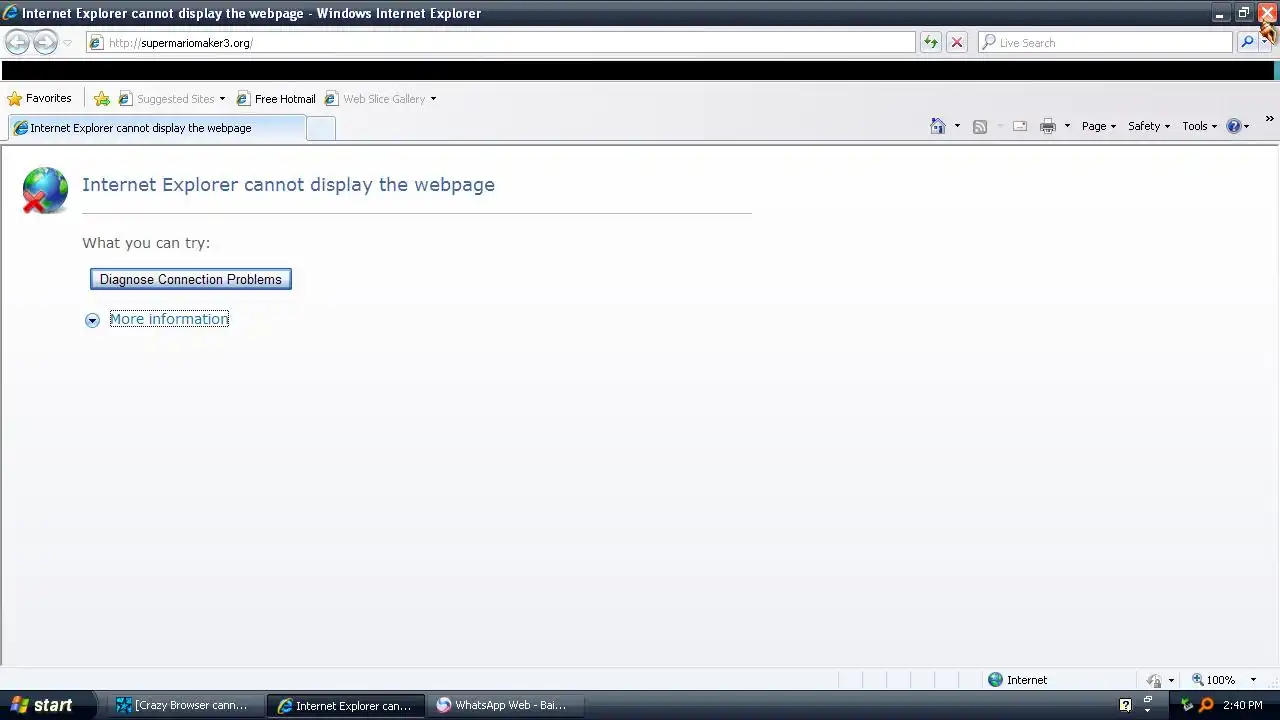Run search with the magnifier button
1280x720 pixels.
tap(1247, 42)
